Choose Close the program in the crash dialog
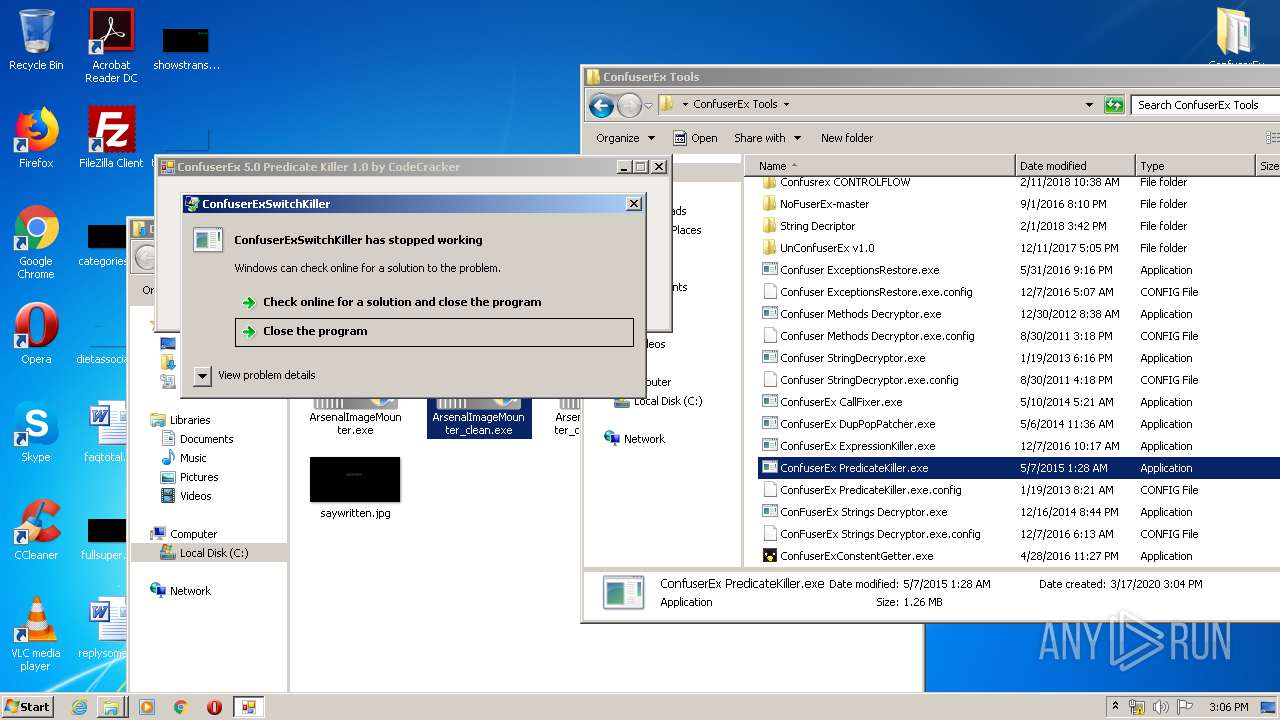This screenshot has height=720, width=1280. click(434, 332)
